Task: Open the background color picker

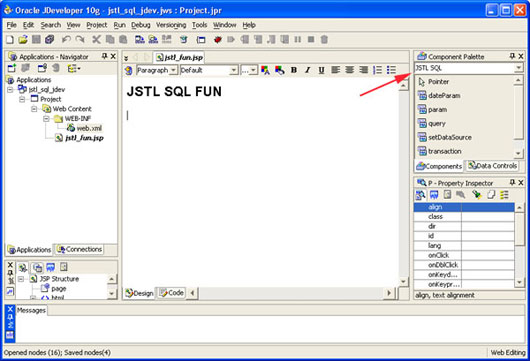Action: pos(280,70)
